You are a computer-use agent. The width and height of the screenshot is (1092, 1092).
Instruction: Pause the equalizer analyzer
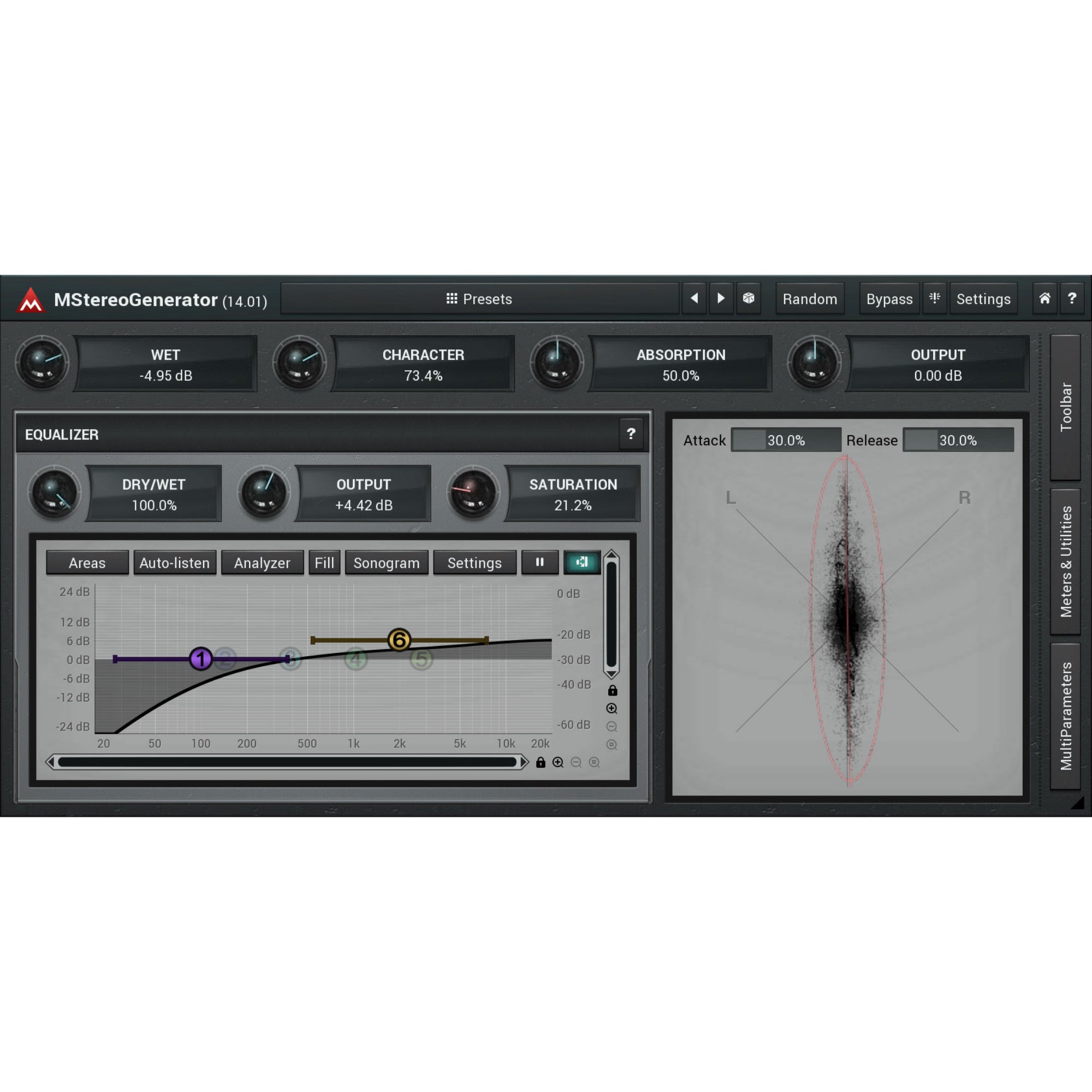click(x=540, y=562)
